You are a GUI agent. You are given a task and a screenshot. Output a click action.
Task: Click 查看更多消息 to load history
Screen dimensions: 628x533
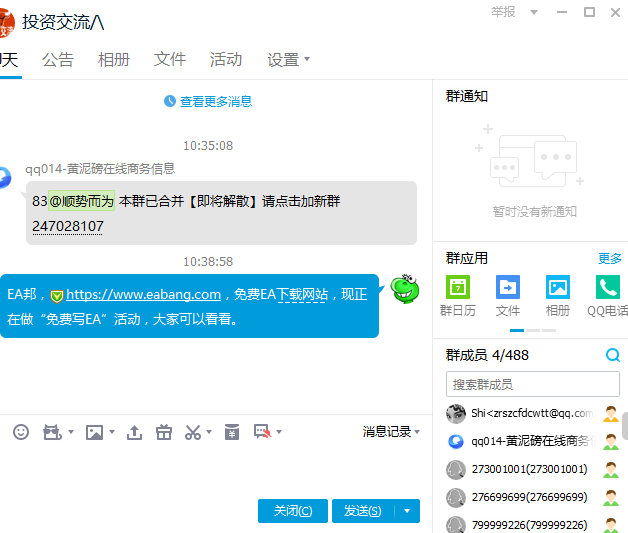[x=216, y=101]
